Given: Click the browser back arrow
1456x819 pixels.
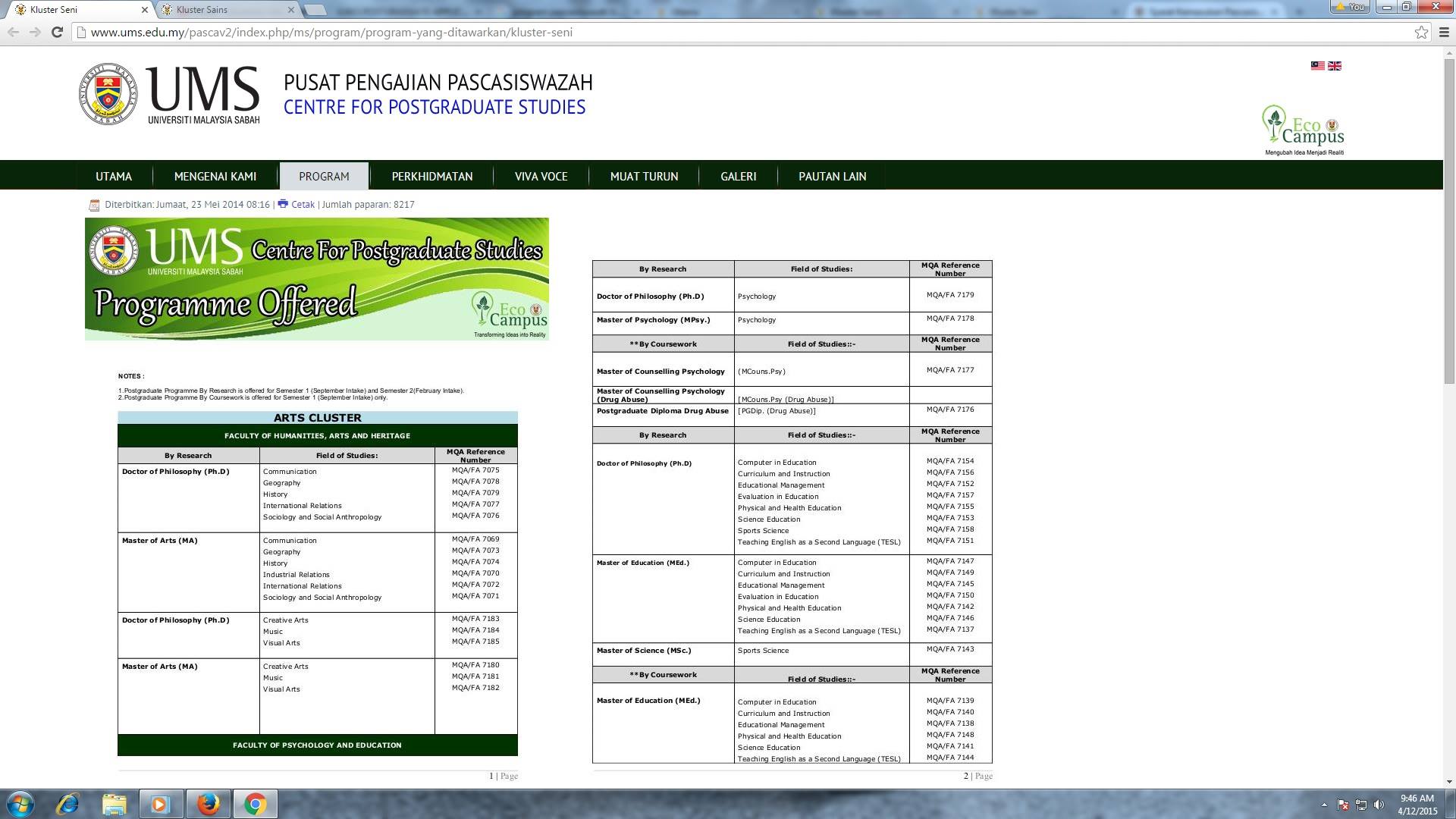Looking at the screenshot, I should pos(13,32).
